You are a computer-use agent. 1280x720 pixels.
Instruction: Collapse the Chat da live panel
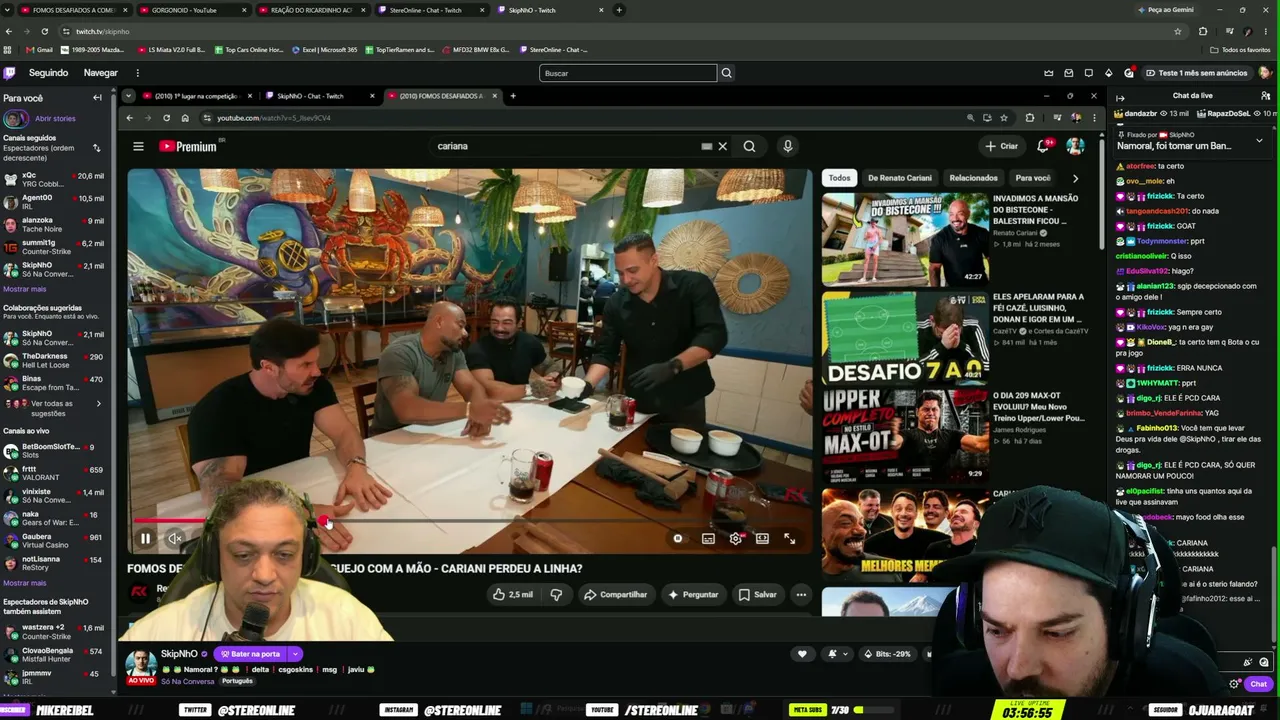(x=1120, y=96)
